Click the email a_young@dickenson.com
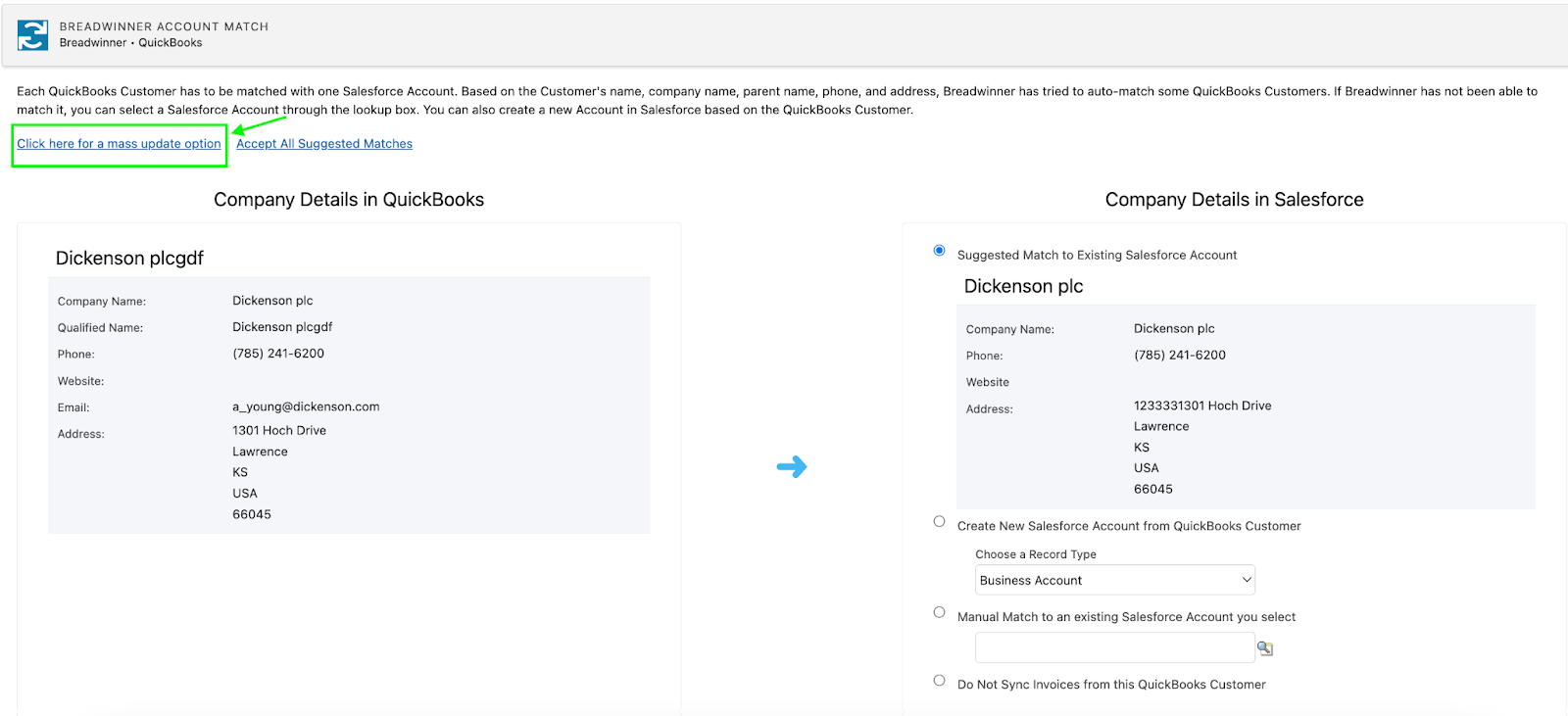This screenshot has width=1568, height=716. [306, 406]
